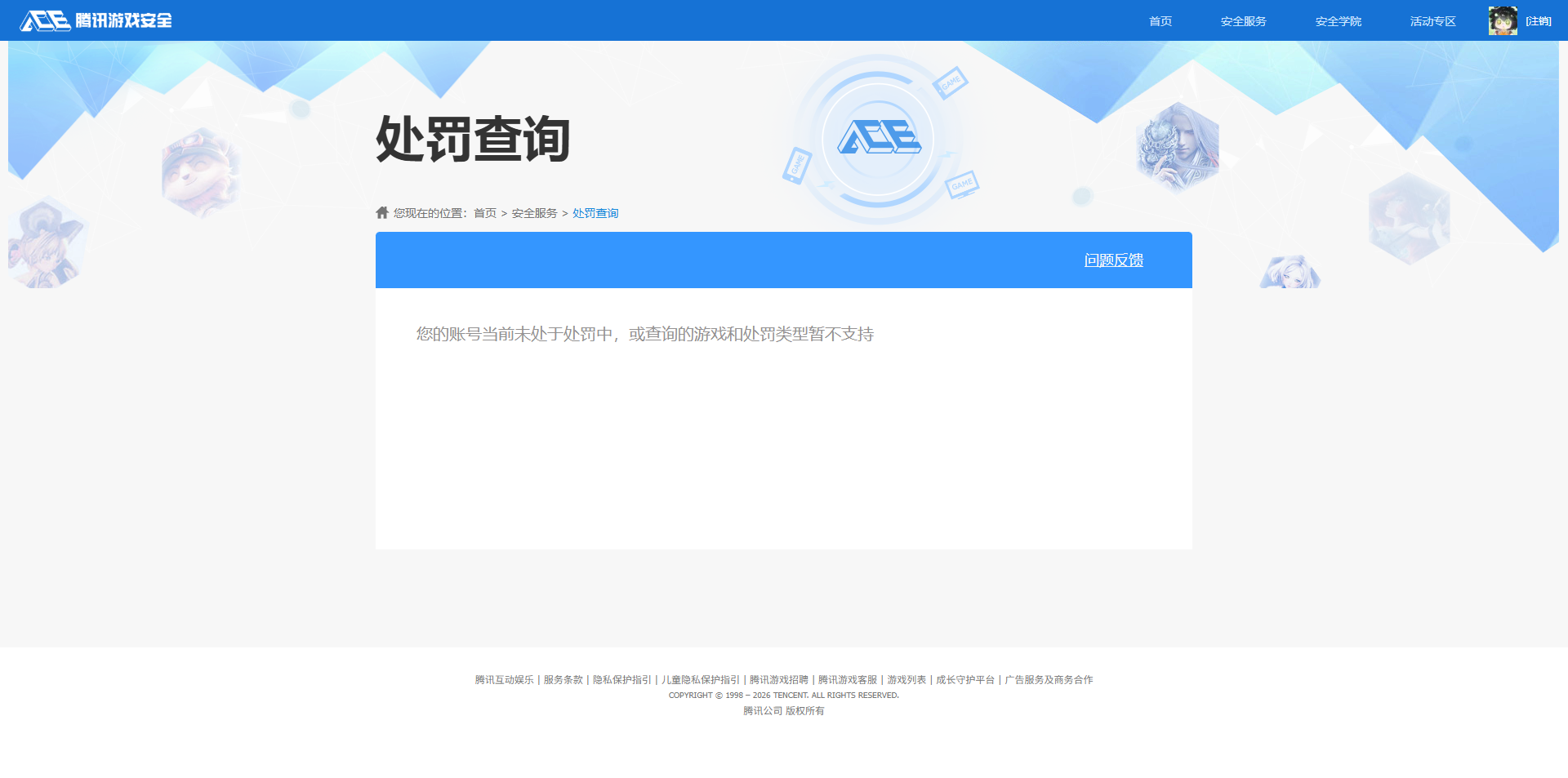Click 首页 in the breadcrumb trail
Image resolution: width=1568 pixels, height=778 pixels.
(x=485, y=213)
